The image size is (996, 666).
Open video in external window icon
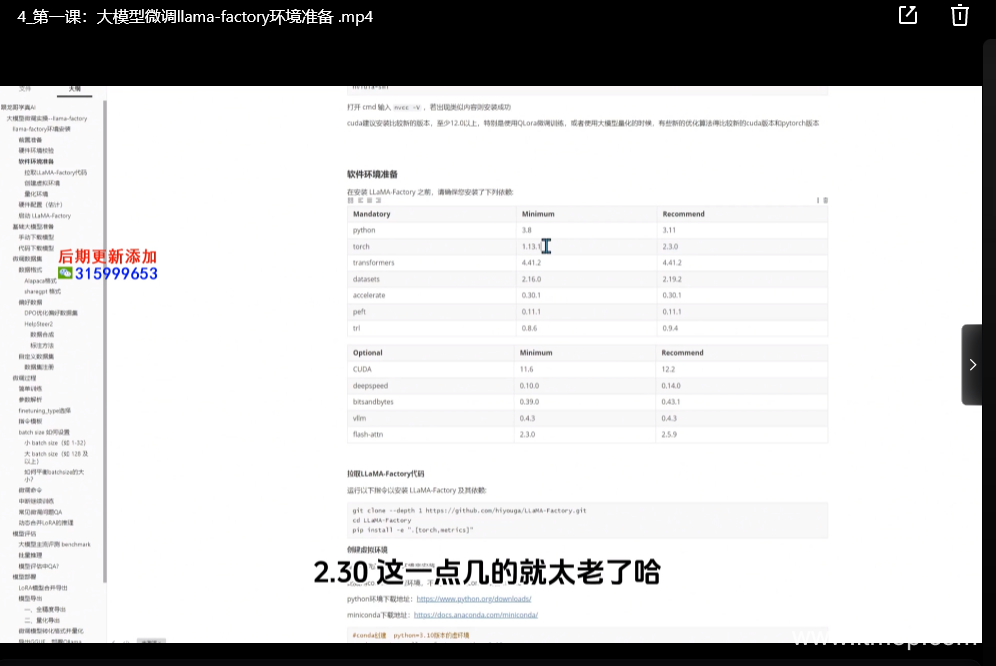click(x=907, y=15)
